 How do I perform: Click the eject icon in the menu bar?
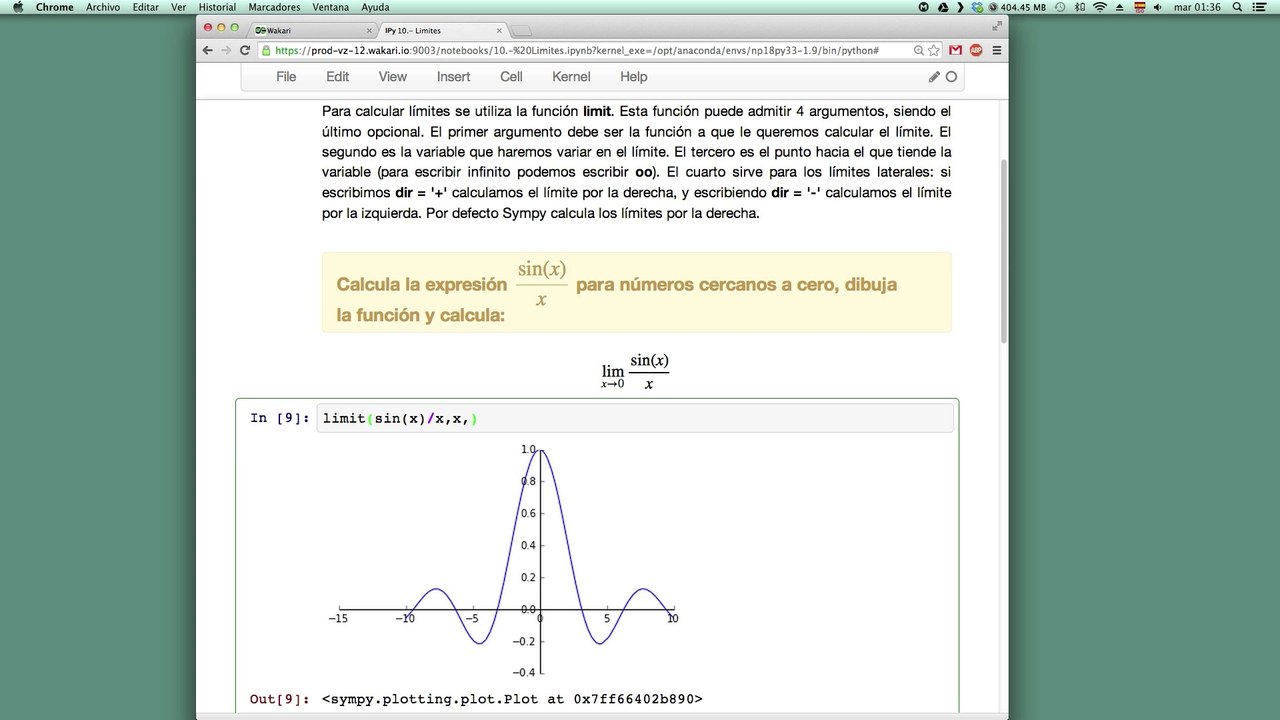pos(1120,7)
